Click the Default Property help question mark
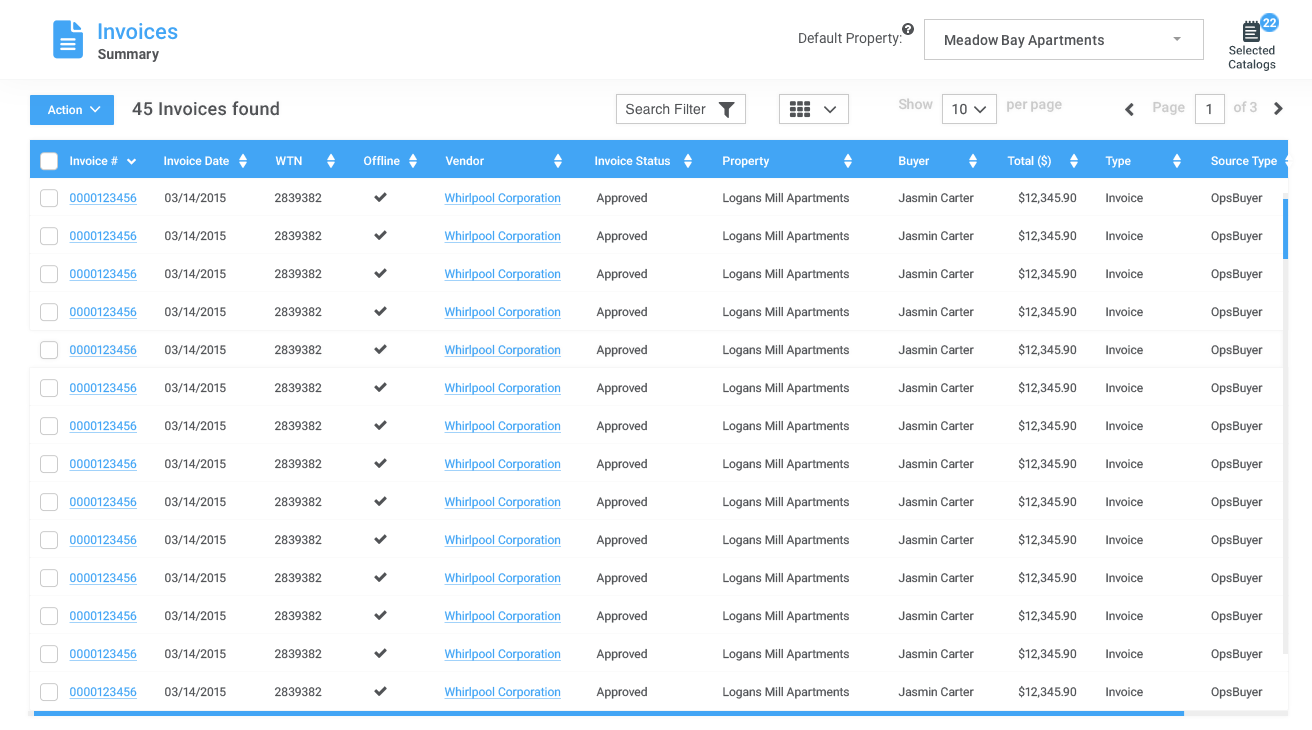 pyautogui.click(x=908, y=29)
